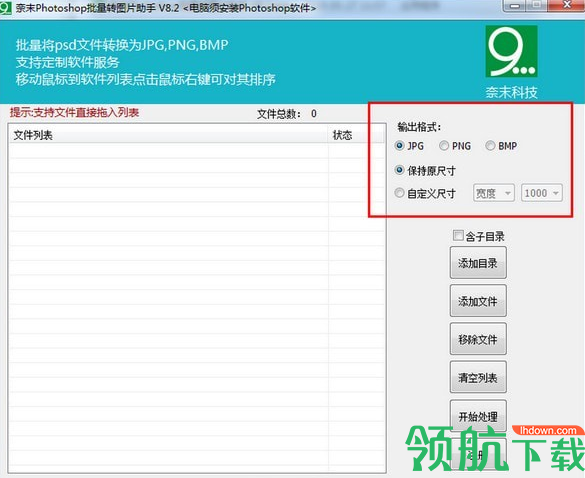
Task: Expand the 1000 size dropdown
Action: pyautogui.click(x=542, y=193)
